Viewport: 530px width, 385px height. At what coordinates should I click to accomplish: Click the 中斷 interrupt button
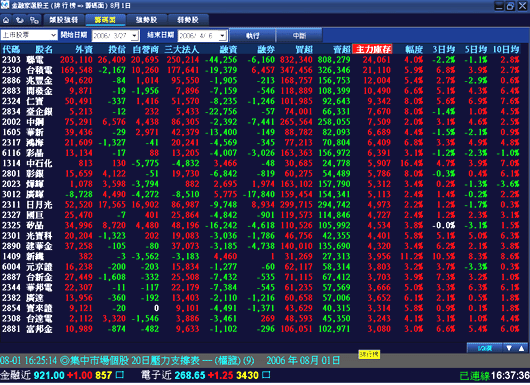pyautogui.click(x=299, y=35)
